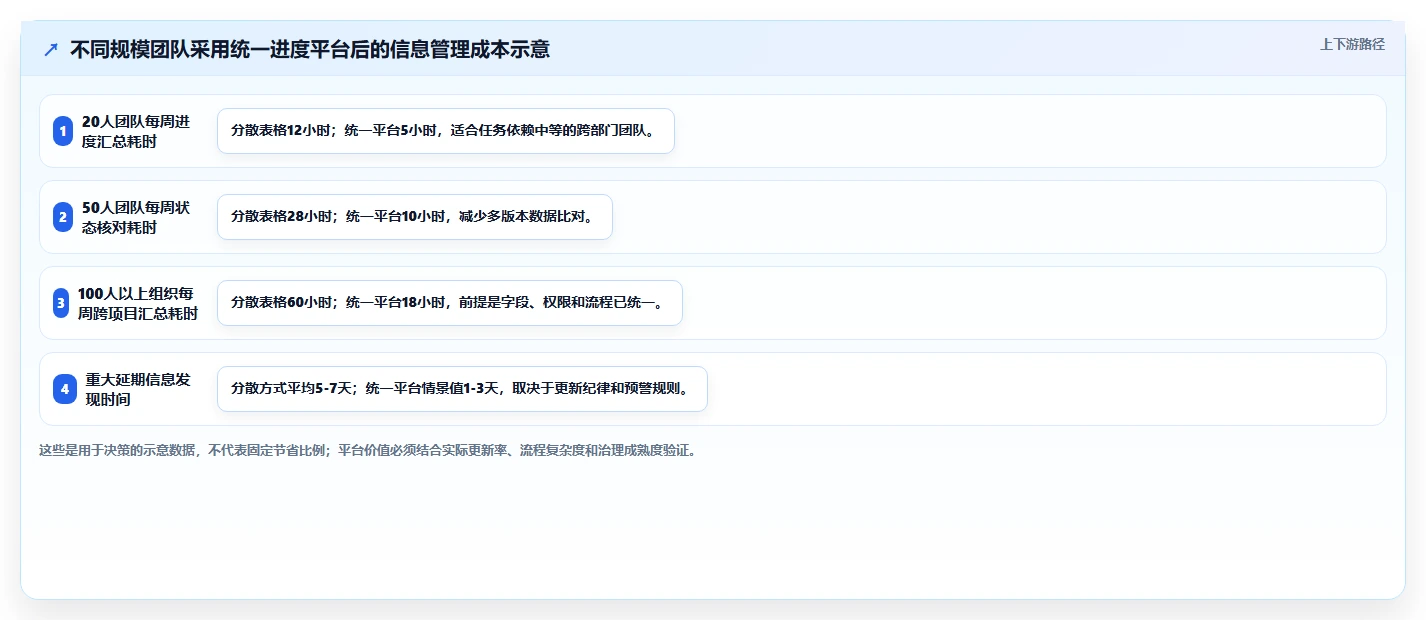
Task: Open the 上下游路径 link
Action: 1352,44
